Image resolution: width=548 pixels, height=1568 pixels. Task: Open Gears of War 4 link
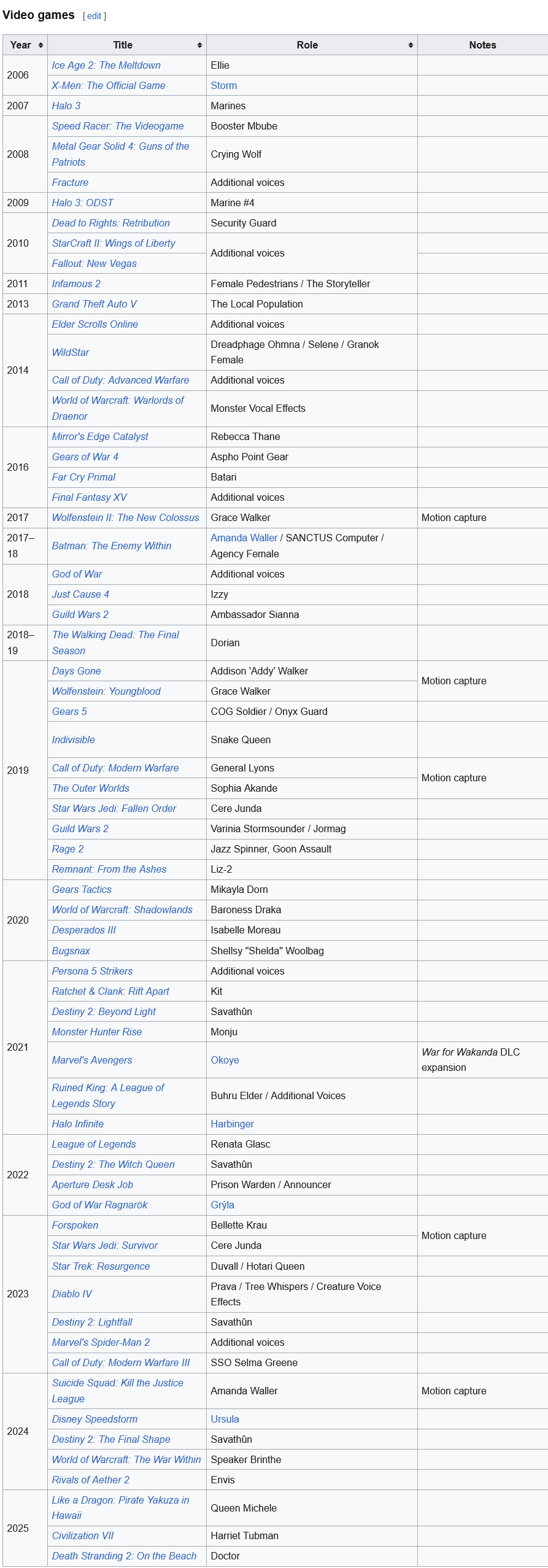pyautogui.click(x=85, y=457)
